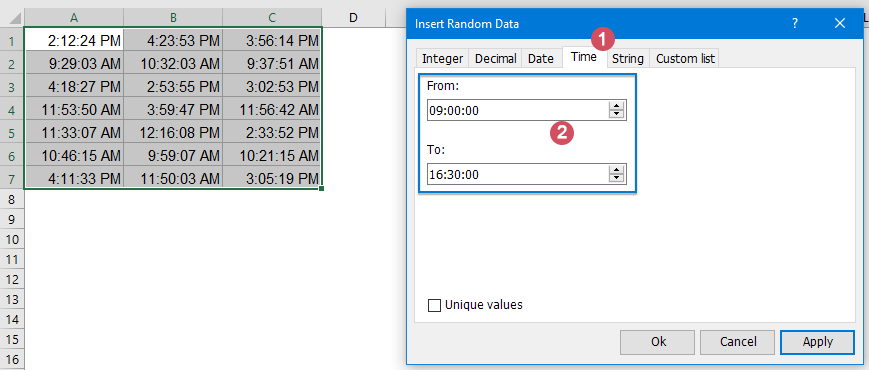Select cell with 10:46:15 AM
This screenshot has width=869, height=370.
[x=74, y=155]
